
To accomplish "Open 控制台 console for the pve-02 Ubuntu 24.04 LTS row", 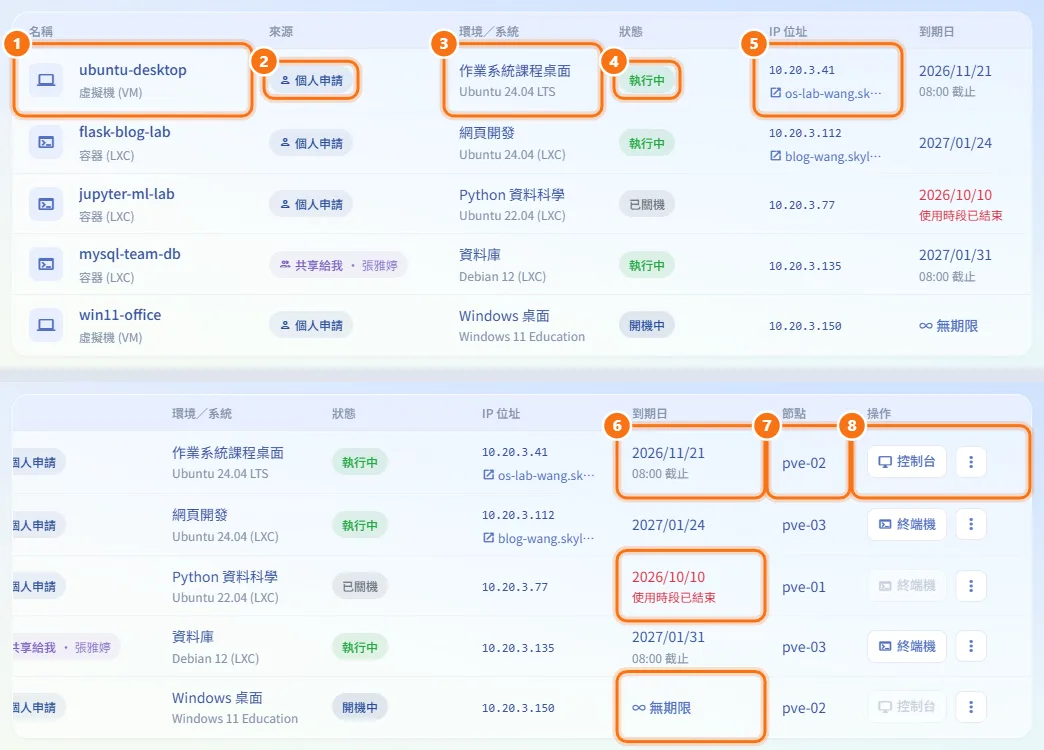I will pyautogui.click(x=907, y=462).
